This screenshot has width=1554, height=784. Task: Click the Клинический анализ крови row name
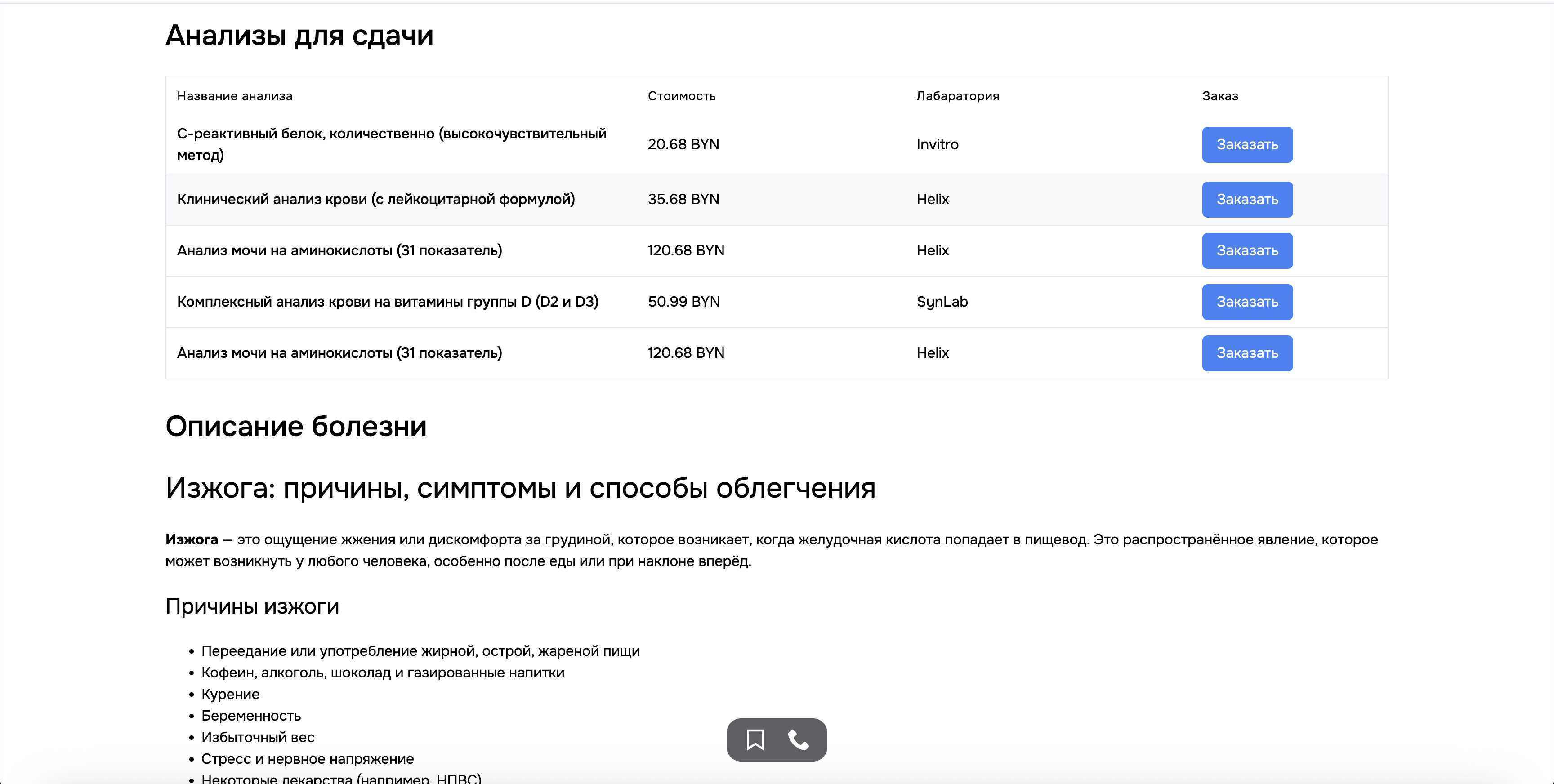tap(375, 200)
